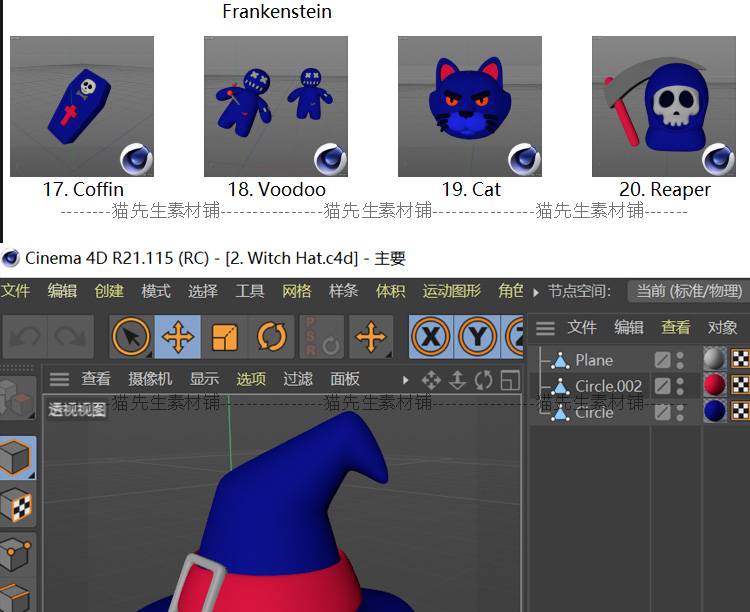This screenshot has width=750, height=612.
Task: Open Object Manager 编辑 menu
Action: 629,328
